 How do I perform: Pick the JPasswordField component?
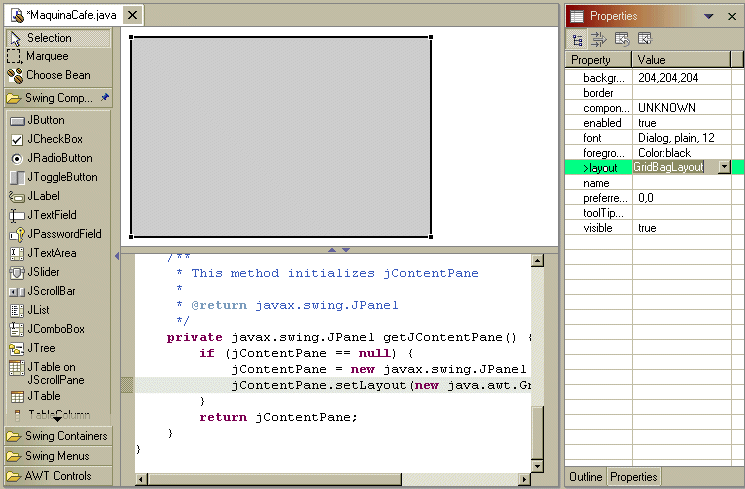click(x=58, y=234)
